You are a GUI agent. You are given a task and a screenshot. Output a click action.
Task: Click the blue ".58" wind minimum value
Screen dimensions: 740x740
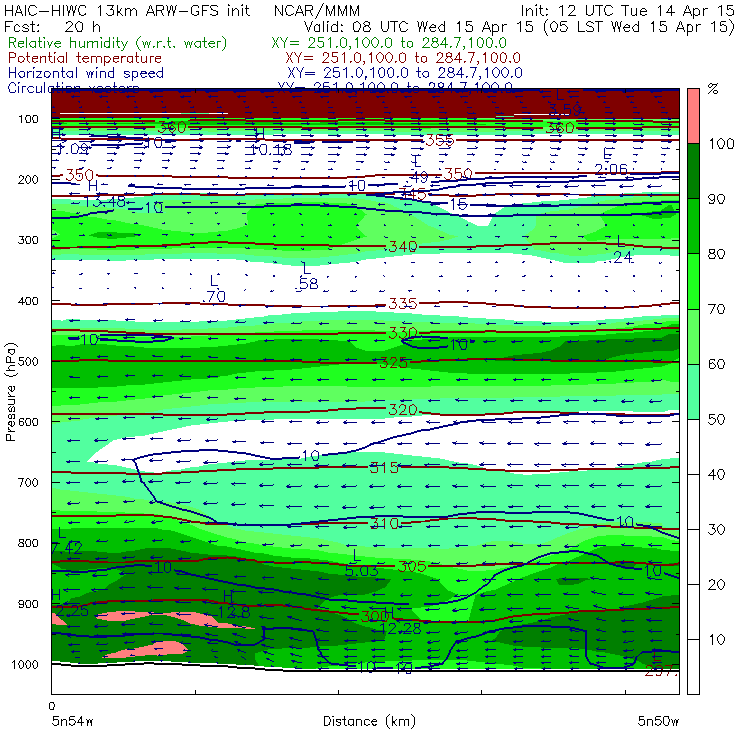pos(306,283)
